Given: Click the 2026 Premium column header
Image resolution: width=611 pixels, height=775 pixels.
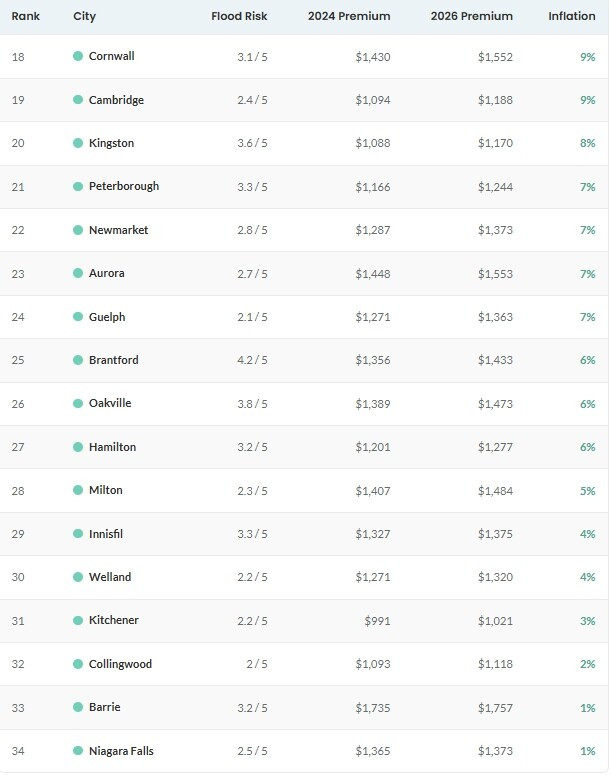Looking at the screenshot, I should click(471, 16).
